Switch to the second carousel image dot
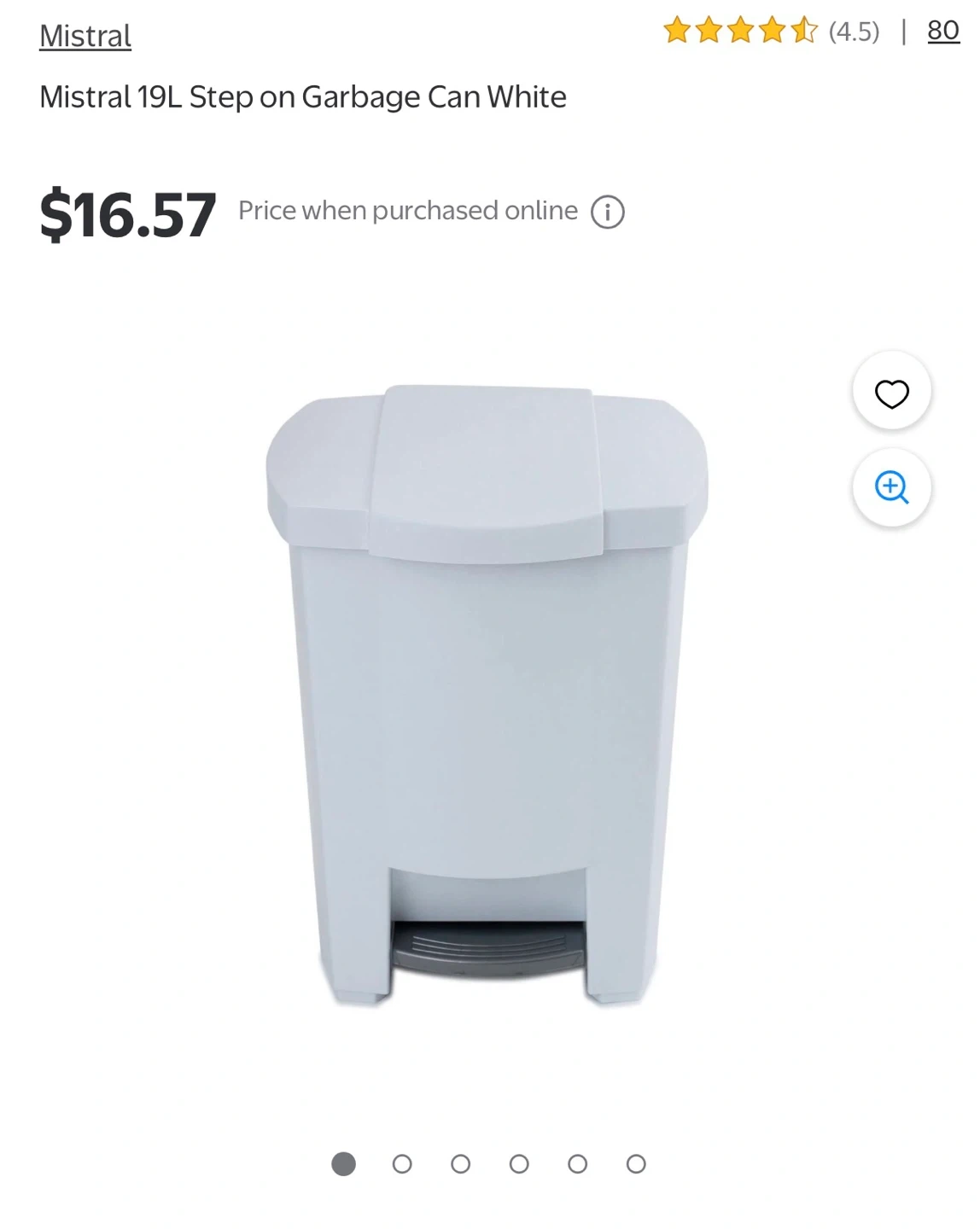The width and height of the screenshot is (980, 1229). click(402, 1164)
